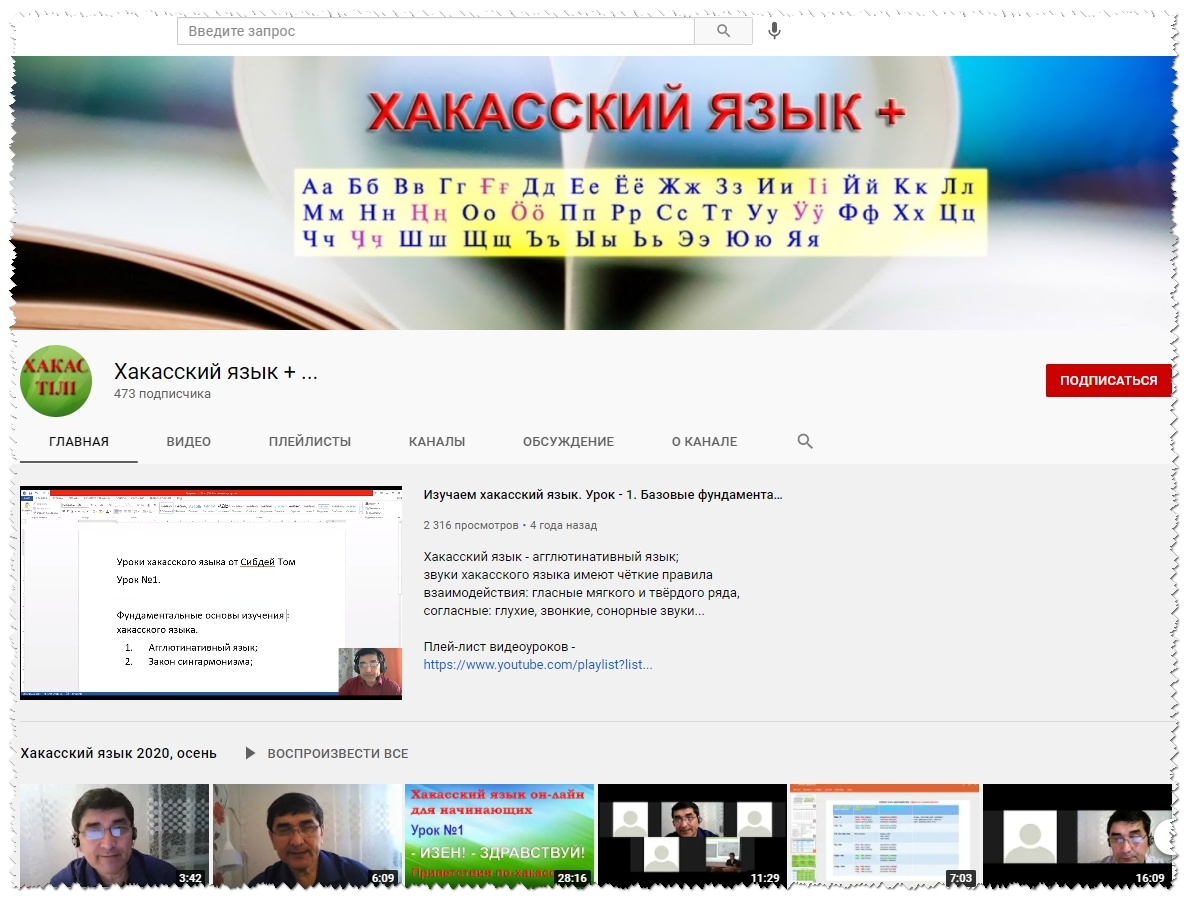The image size is (1188, 899).
Task: Open the featured video thumbnail showing Урок №1 document
Action: point(210,592)
